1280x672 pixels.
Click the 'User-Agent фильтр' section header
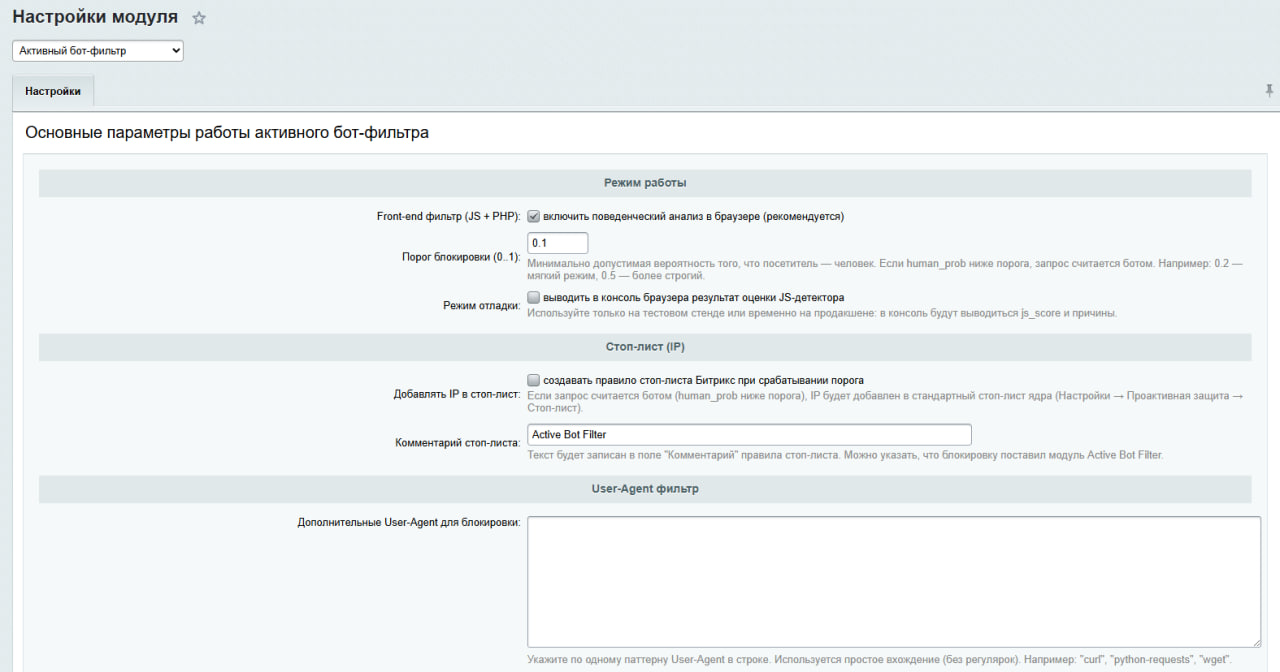(645, 489)
